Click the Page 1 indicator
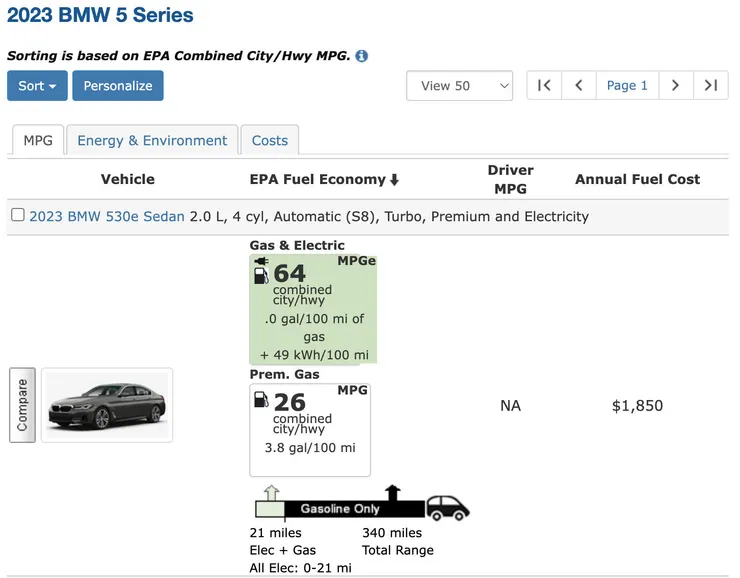The image size is (740, 578). (x=627, y=85)
